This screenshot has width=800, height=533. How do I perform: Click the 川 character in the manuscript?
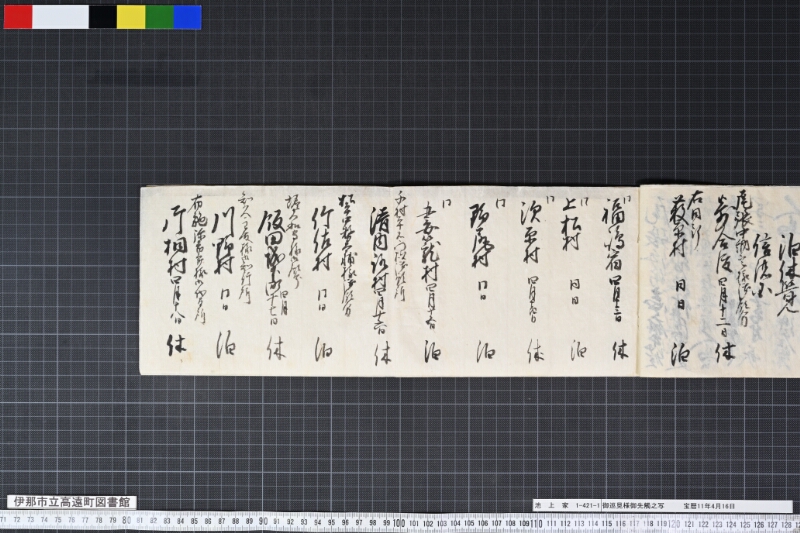coord(222,223)
